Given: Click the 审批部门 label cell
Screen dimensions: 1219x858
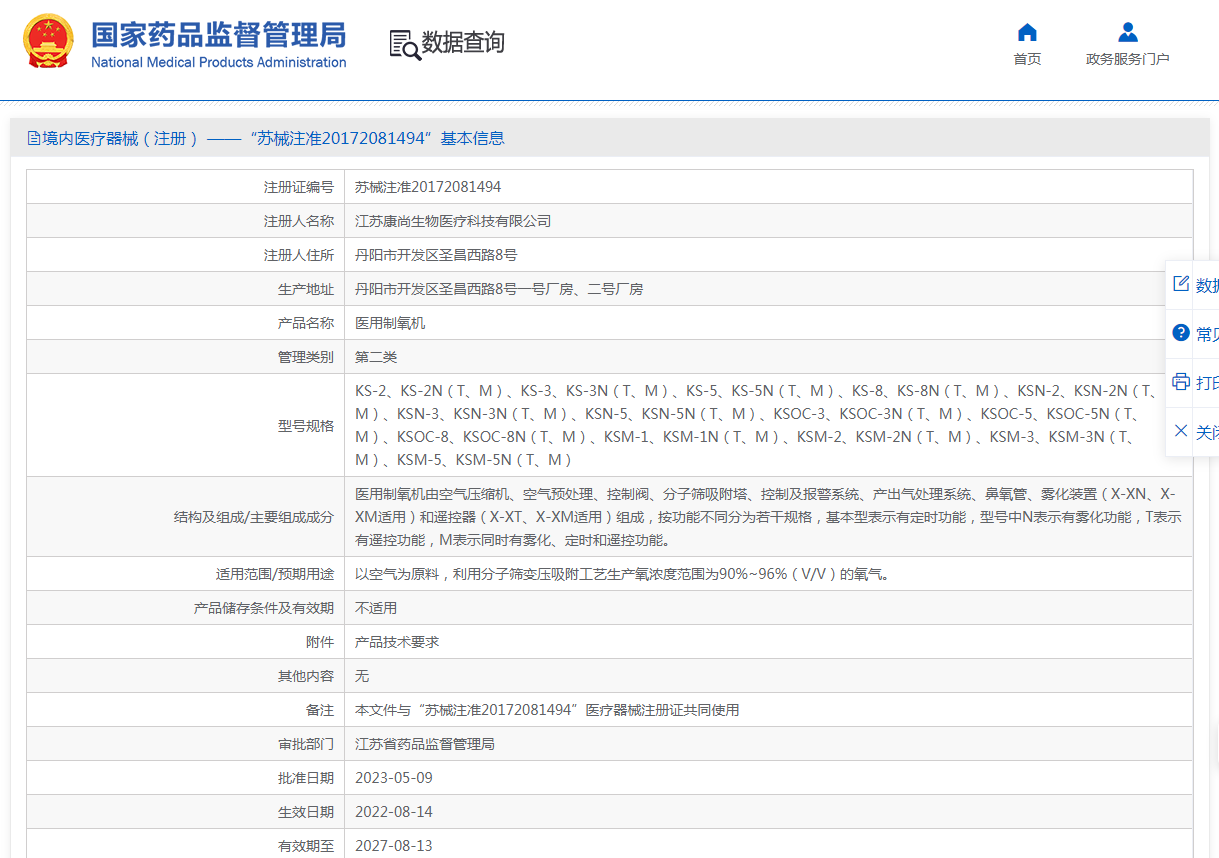Looking at the screenshot, I should point(186,744).
